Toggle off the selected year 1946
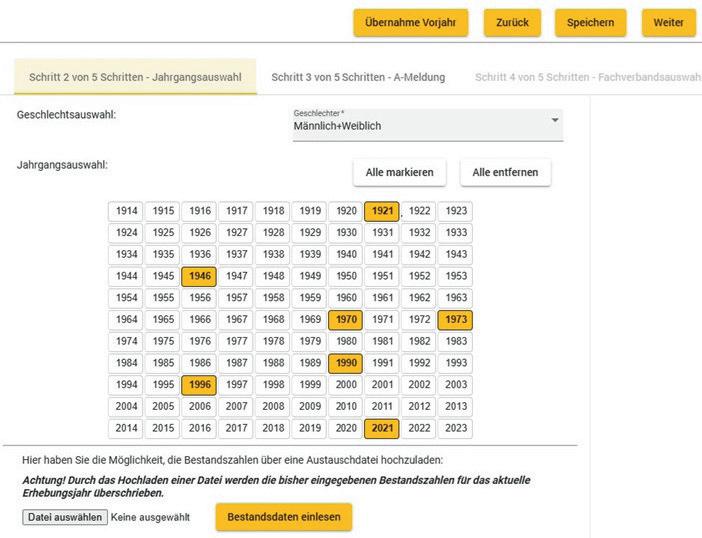The width and height of the screenshot is (702, 538). point(199,276)
